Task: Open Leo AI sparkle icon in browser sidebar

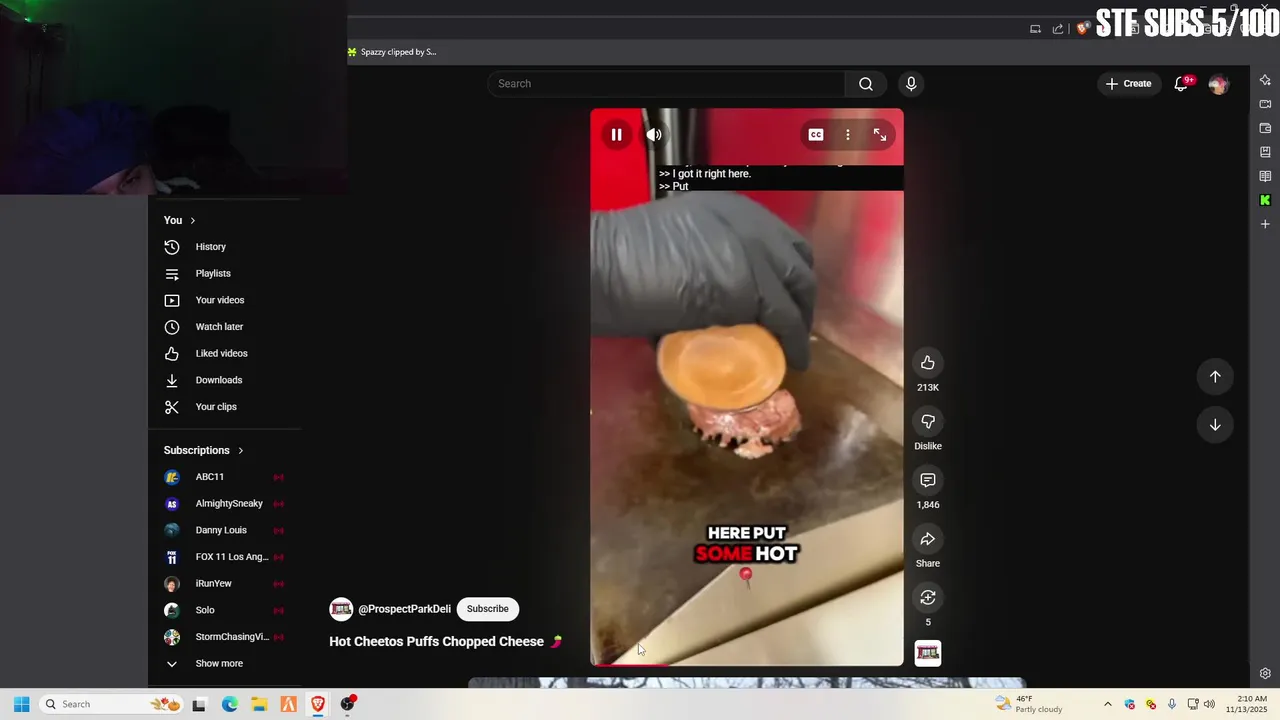Action: click(x=1265, y=80)
